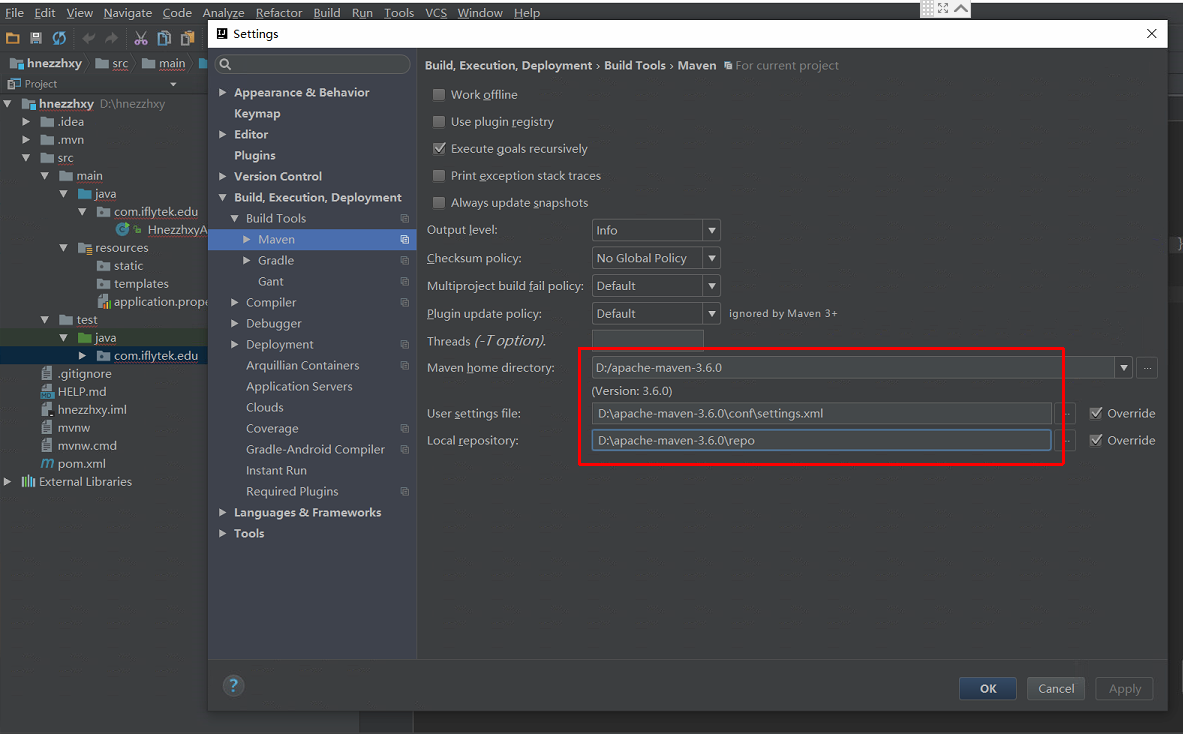Open the File menu
The image size is (1183, 734).
[14, 13]
